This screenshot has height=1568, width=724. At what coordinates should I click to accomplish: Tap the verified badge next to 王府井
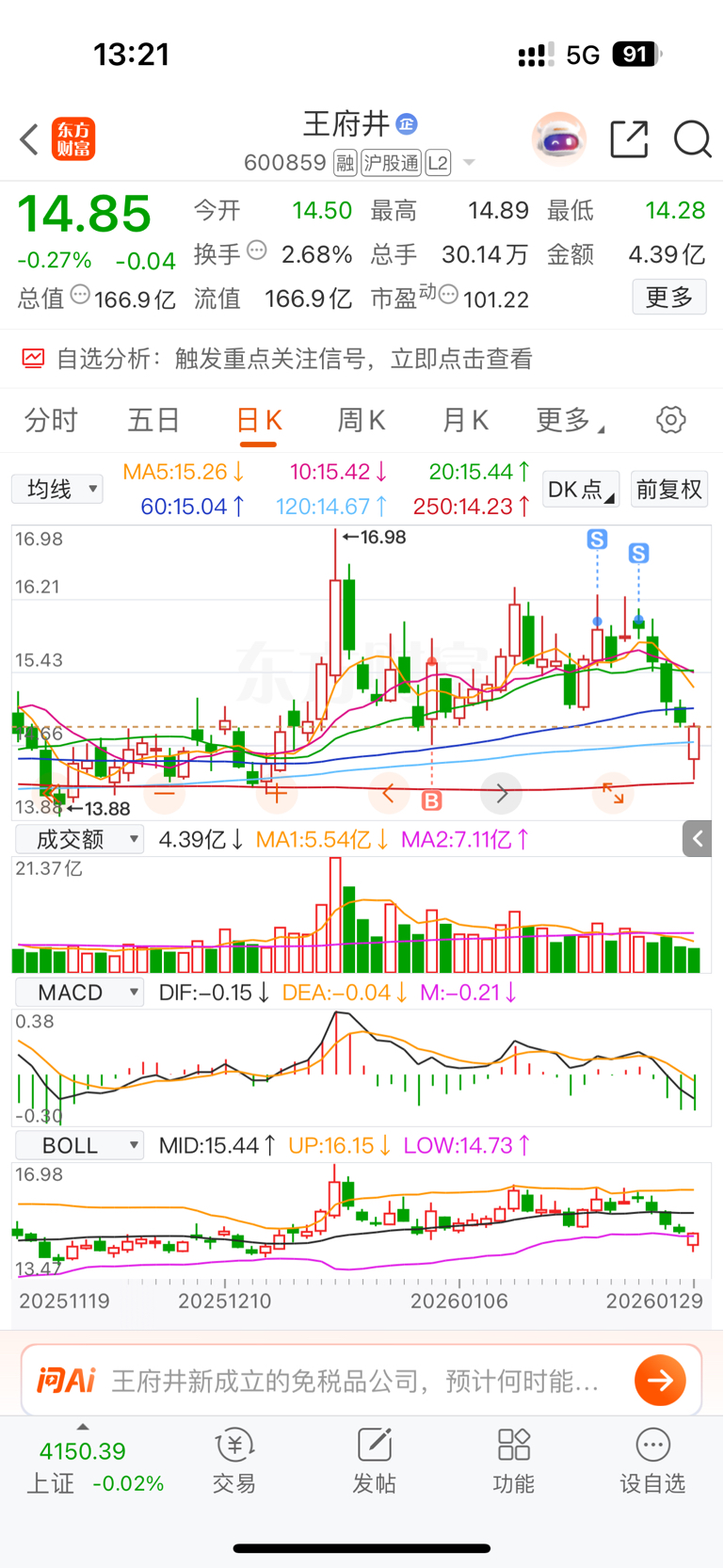pos(407,123)
